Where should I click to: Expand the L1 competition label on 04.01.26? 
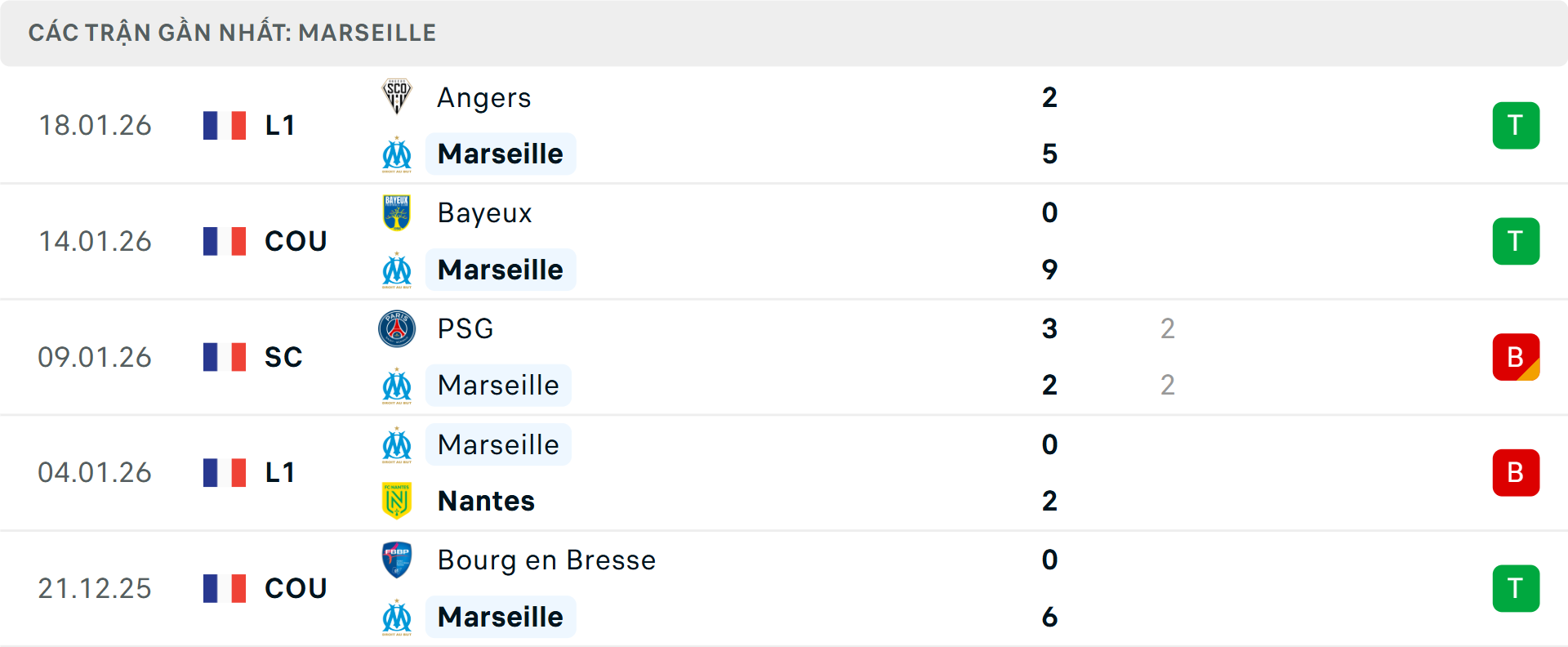(x=278, y=472)
